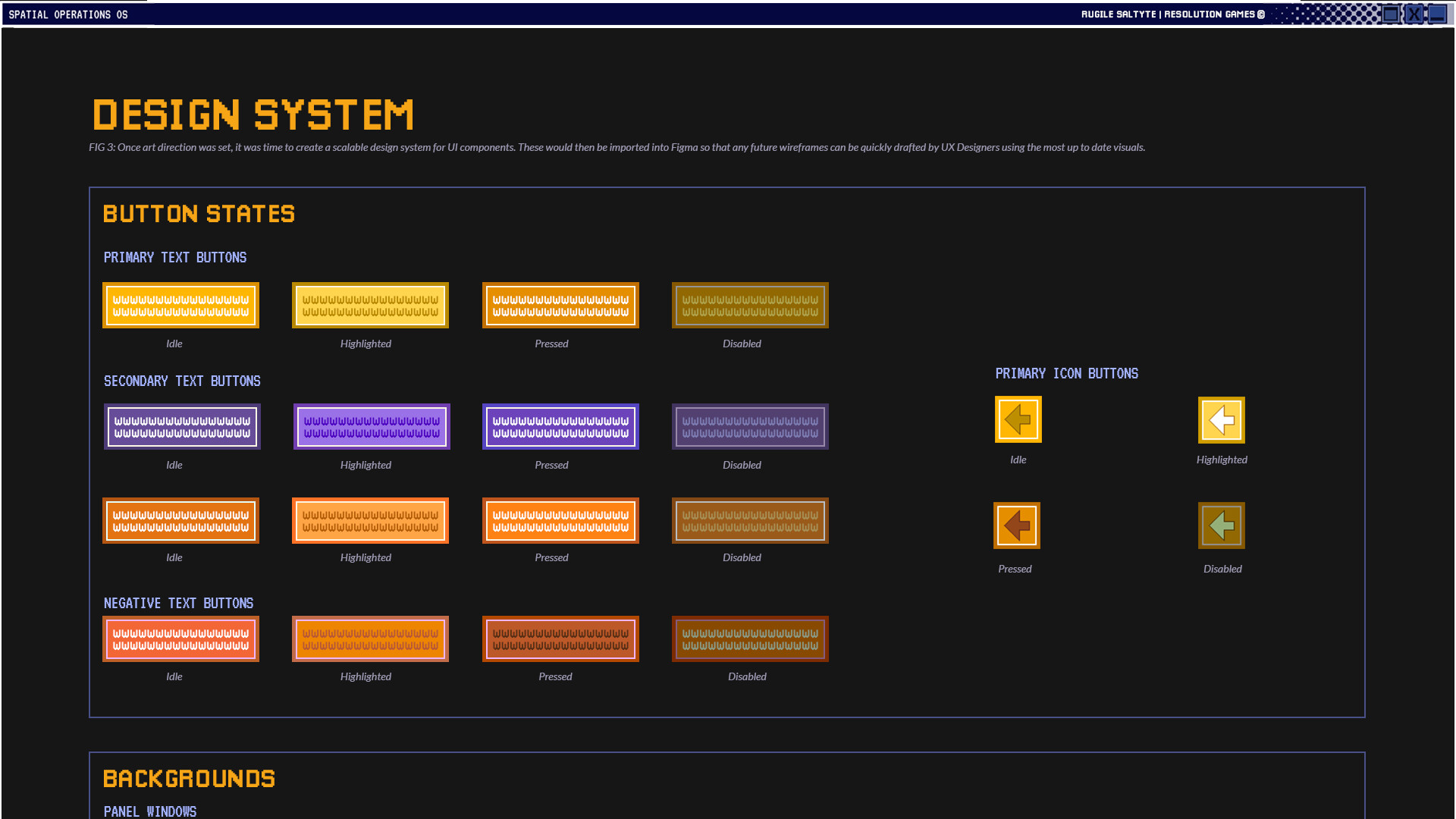Click the Highlighted arrow icon button
The width and height of the screenshot is (1456, 819).
(1221, 419)
